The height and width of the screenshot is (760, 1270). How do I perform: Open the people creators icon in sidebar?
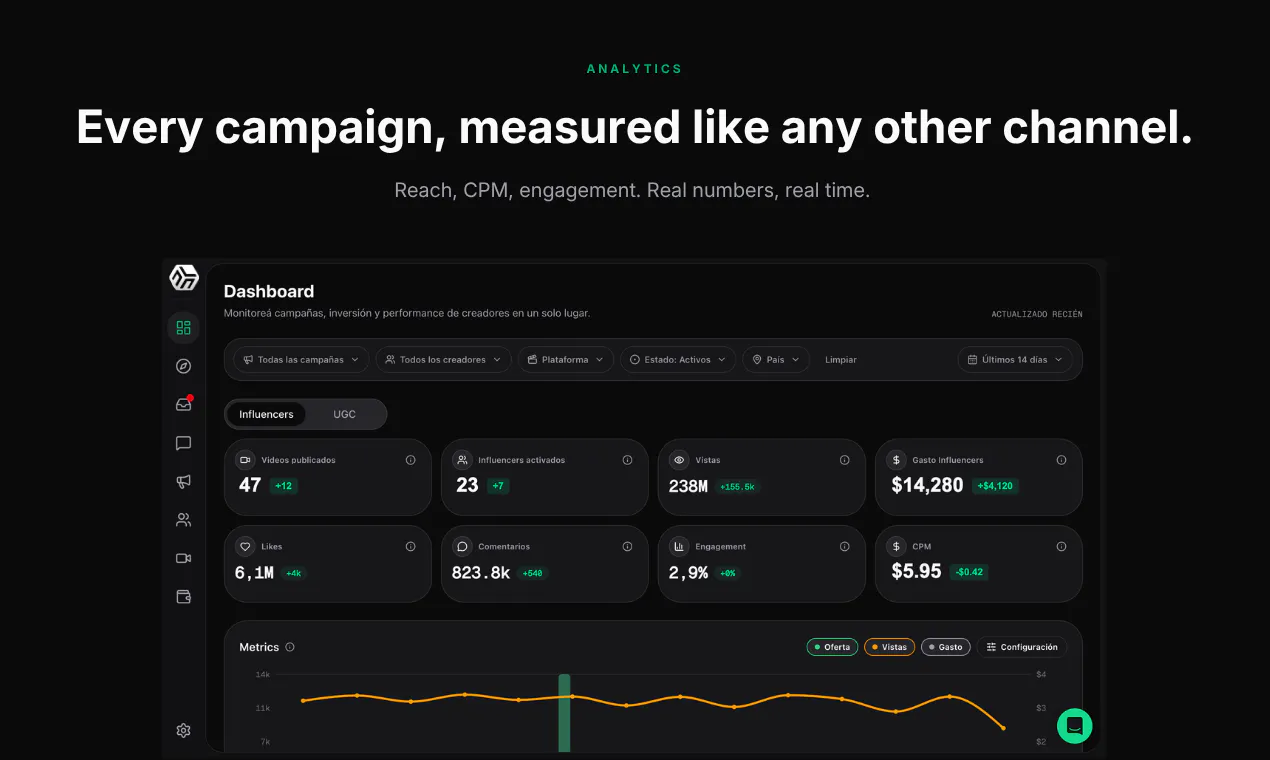point(183,520)
